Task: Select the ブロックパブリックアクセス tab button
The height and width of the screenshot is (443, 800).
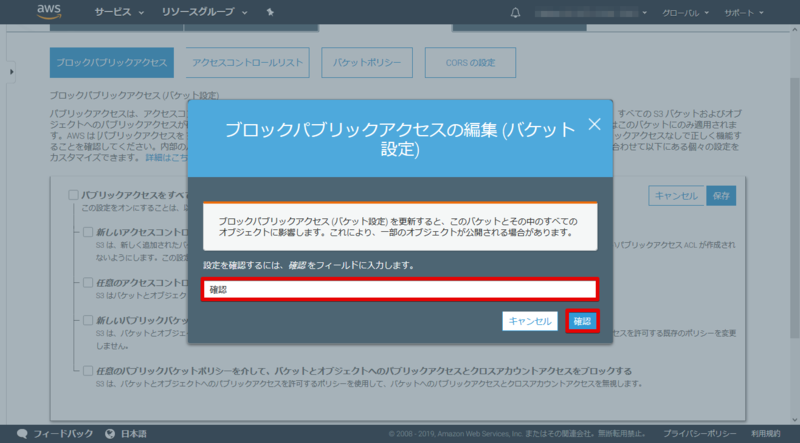Action: click(x=112, y=63)
